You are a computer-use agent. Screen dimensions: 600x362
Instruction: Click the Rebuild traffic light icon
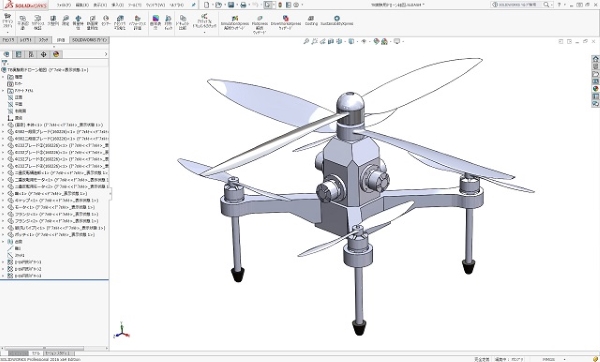click(x=280, y=5)
